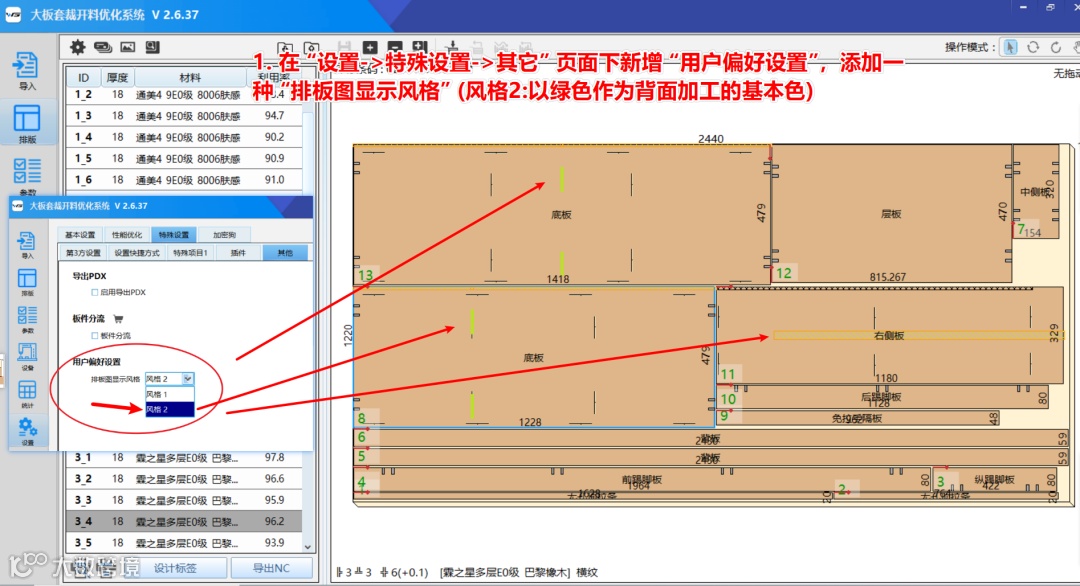Select 统计 in the settings window sidebar
Screen dimensions: 1080x586
coord(27,394)
